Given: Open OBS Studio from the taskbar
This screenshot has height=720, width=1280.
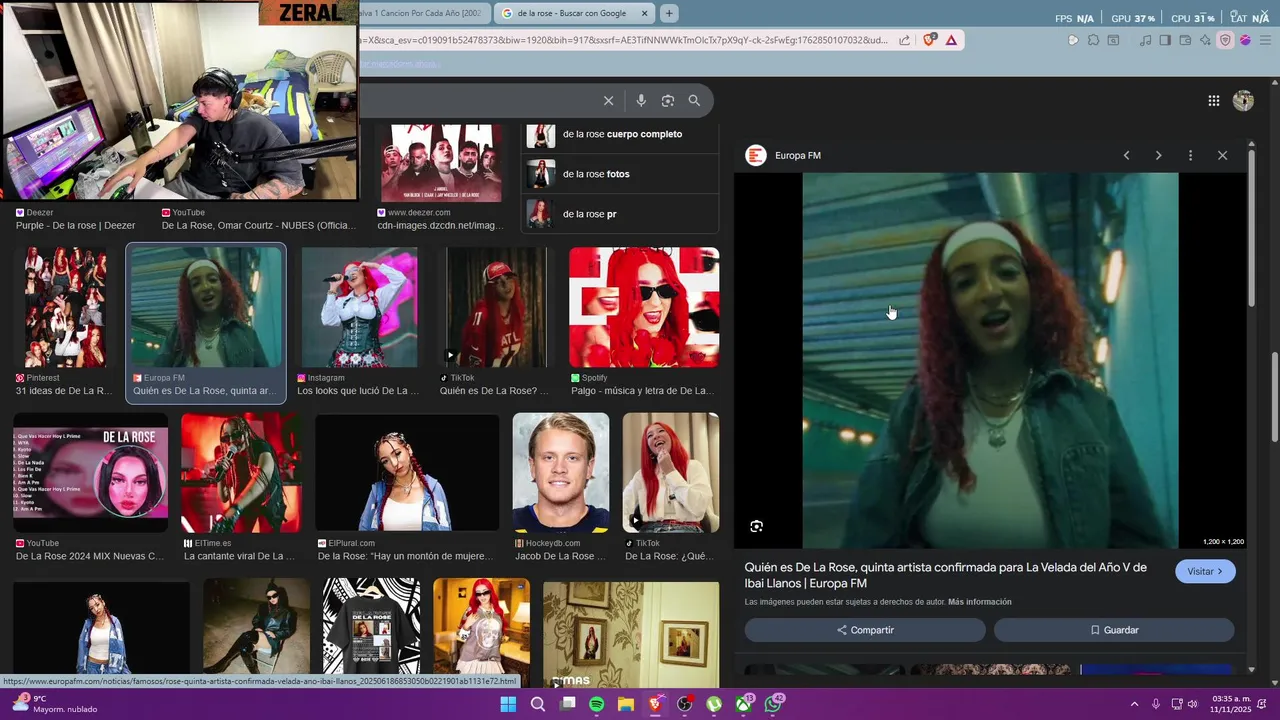Looking at the screenshot, I should pos(685,704).
